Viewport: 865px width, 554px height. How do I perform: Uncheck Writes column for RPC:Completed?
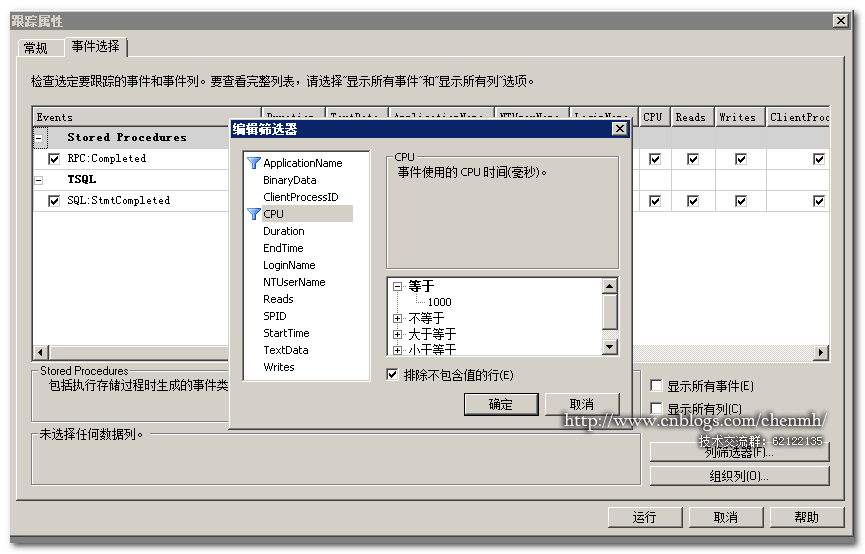(741, 159)
